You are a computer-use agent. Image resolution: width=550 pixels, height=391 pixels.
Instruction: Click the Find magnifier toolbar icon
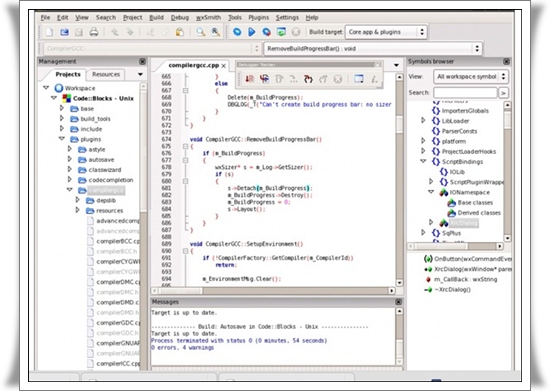point(201,32)
